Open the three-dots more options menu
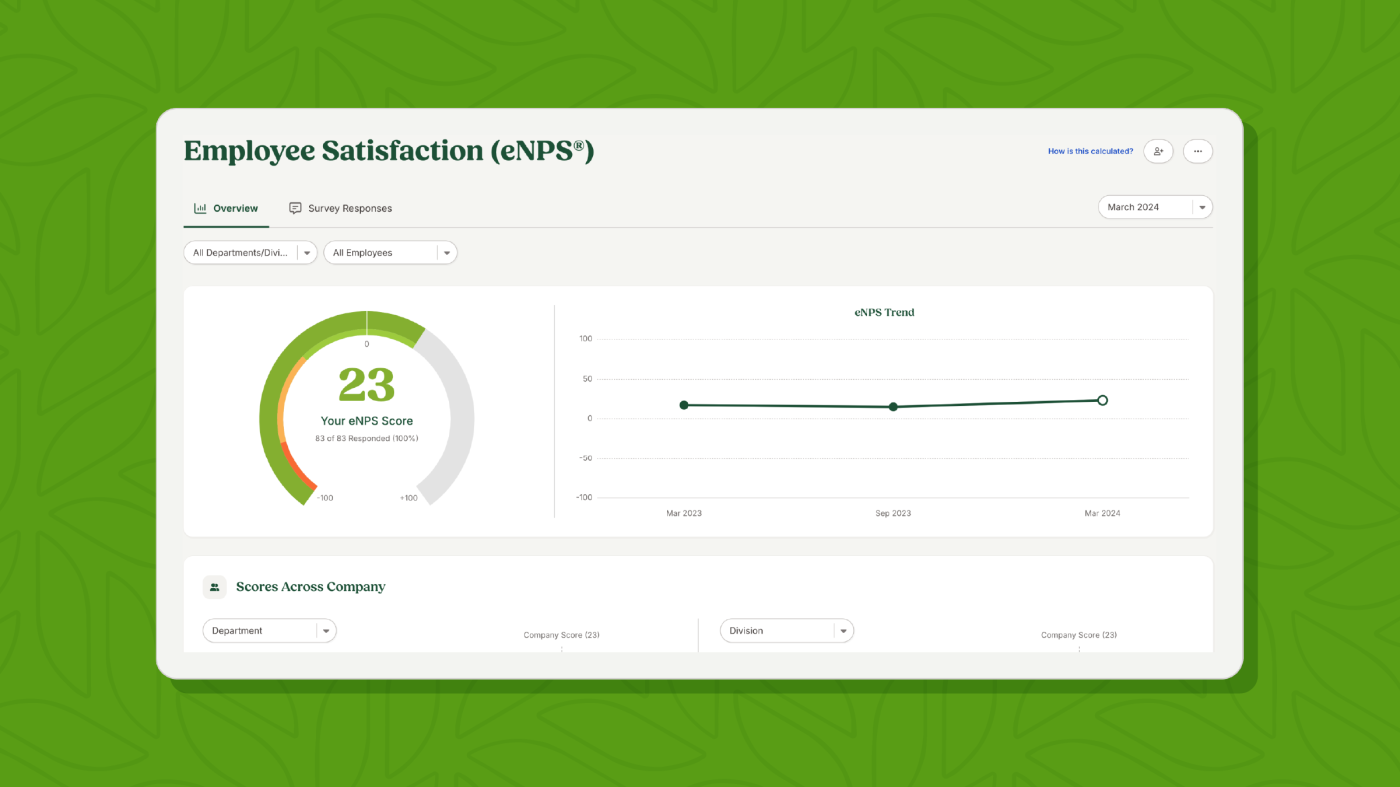The width and height of the screenshot is (1400, 787). (x=1198, y=151)
